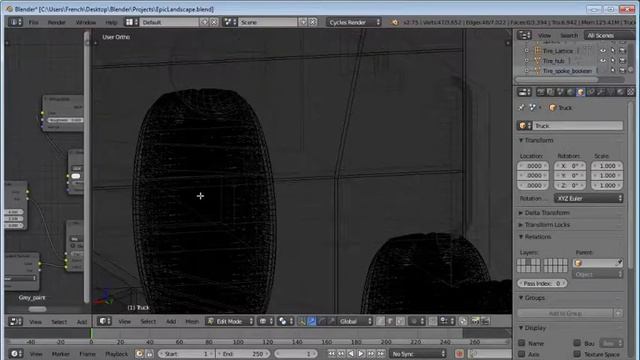Switch to World properties tab icon
Image resolution: width=640 pixels, height=360 pixels.
click(x=570, y=92)
